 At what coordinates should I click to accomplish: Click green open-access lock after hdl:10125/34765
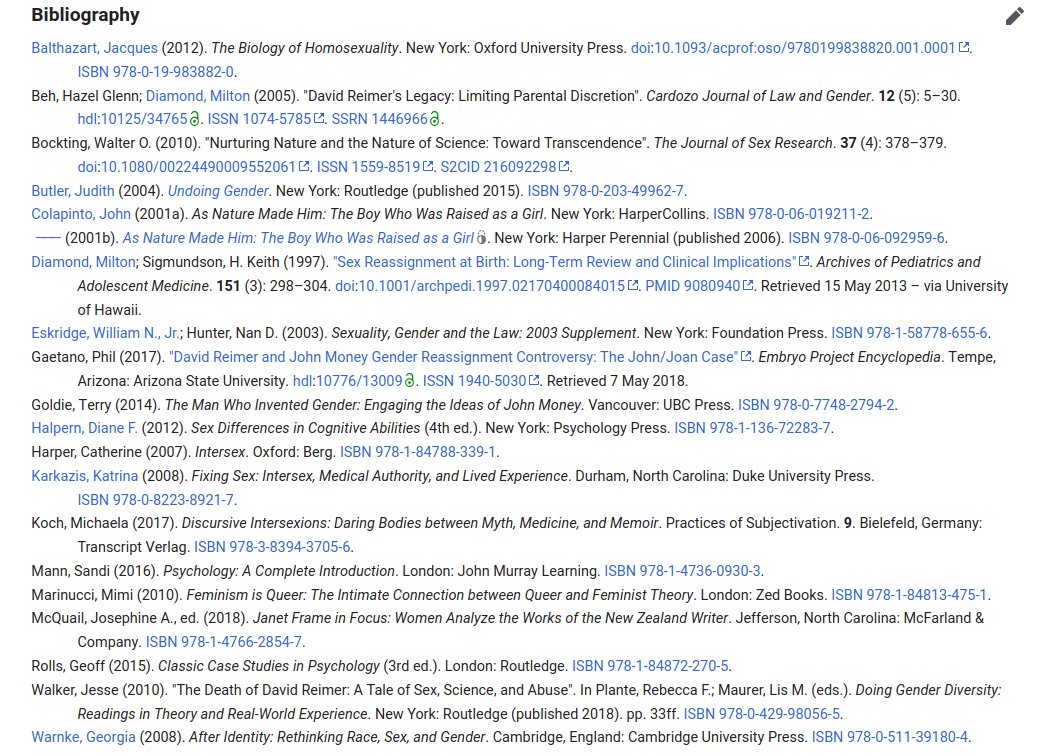(x=194, y=119)
